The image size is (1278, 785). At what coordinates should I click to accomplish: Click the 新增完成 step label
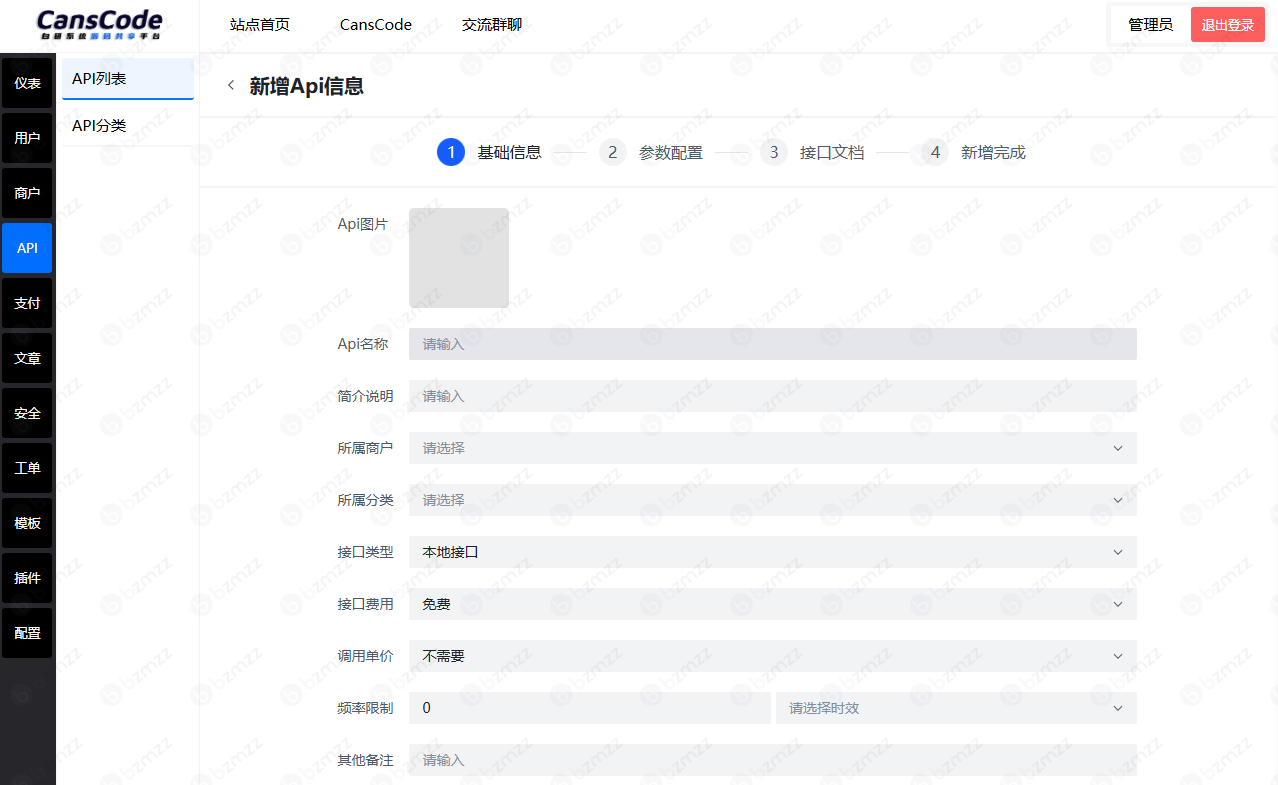(993, 153)
